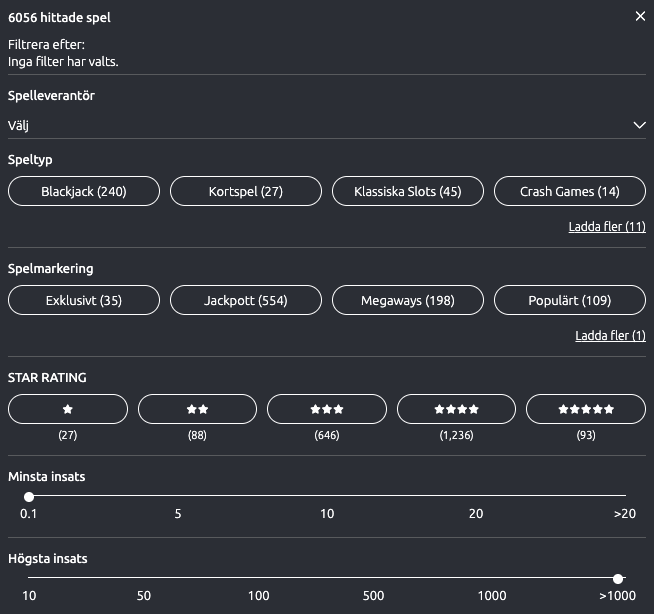The height and width of the screenshot is (614, 654).
Task: Choose the five-star rating filter
Action: click(x=586, y=409)
